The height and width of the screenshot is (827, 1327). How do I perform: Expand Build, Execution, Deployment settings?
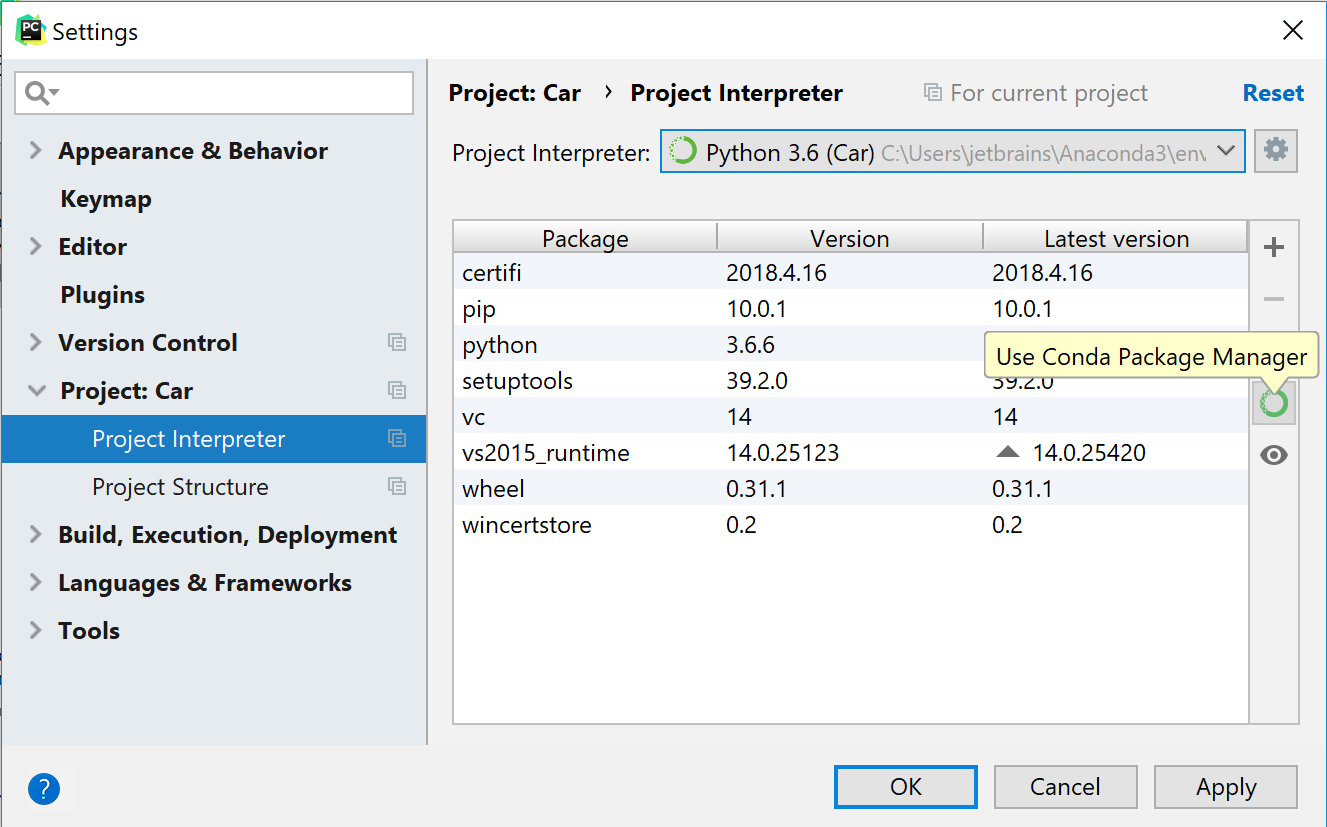coord(36,535)
